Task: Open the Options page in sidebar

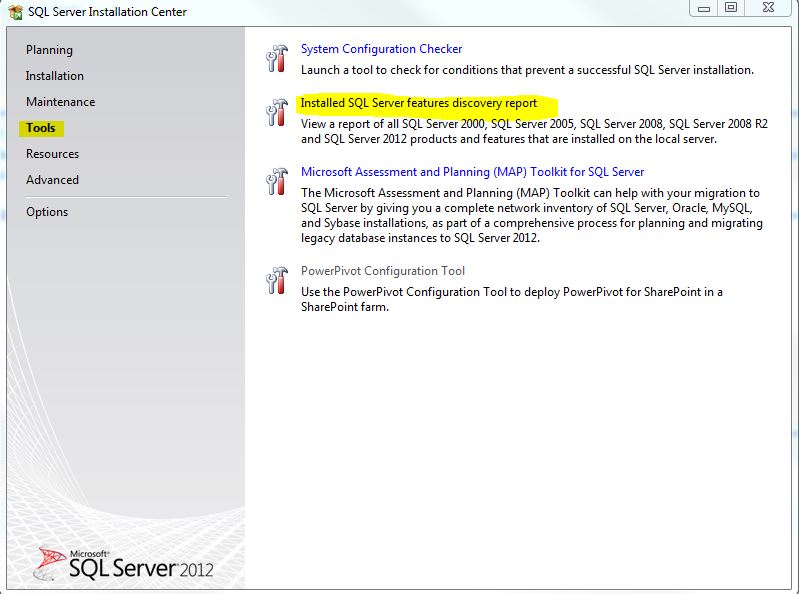Action: coord(47,212)
